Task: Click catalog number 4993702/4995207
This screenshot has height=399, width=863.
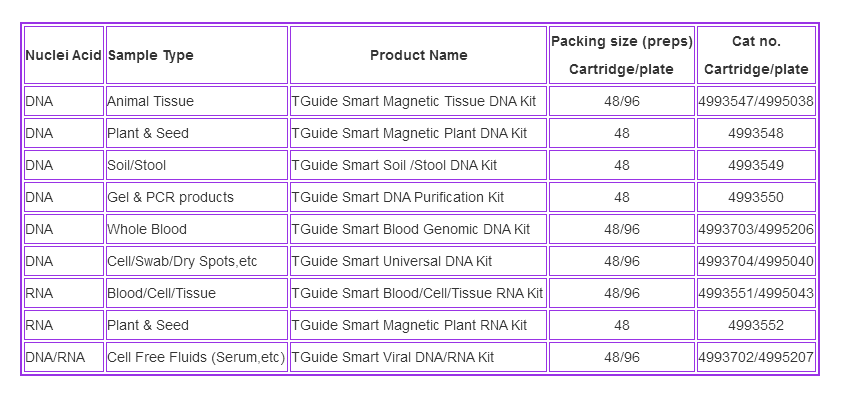Action: coord(756,357)
